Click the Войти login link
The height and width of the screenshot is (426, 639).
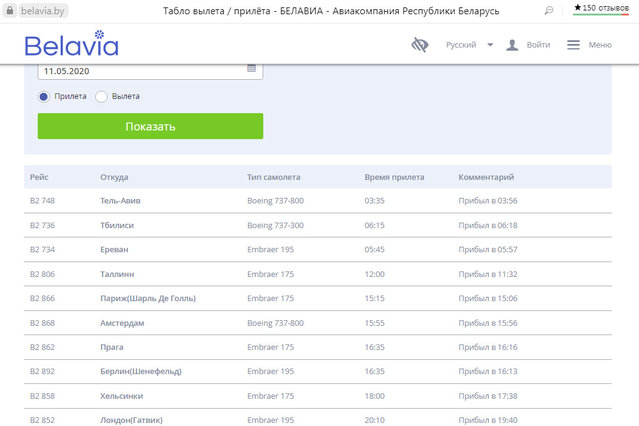click(x=538, y=45)
